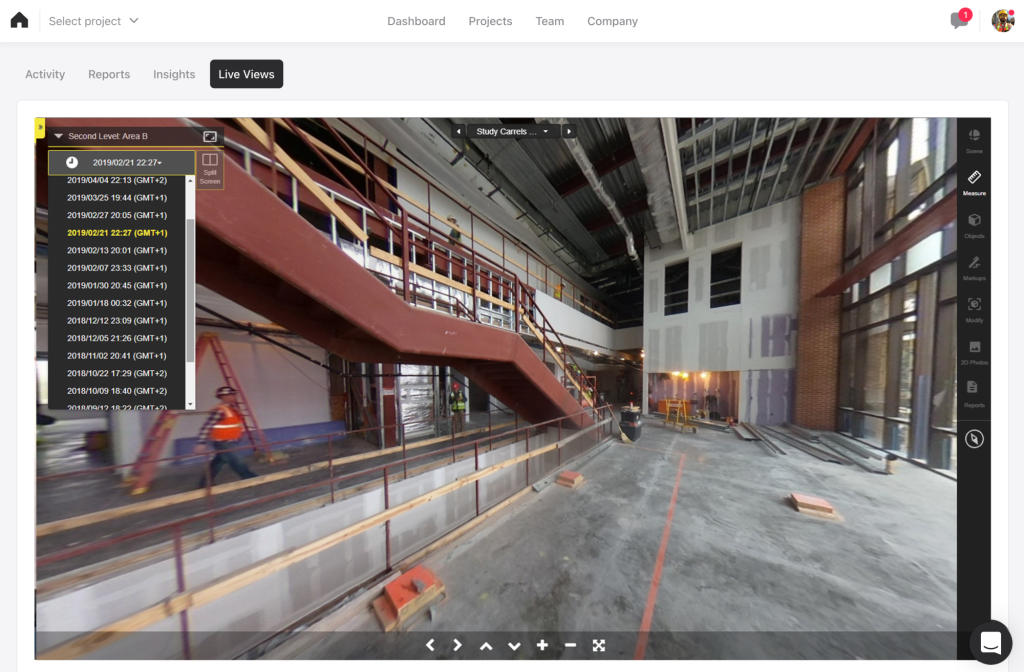Click the home icon
This screenshot has height=672, width=1024.
pos(19,21)
